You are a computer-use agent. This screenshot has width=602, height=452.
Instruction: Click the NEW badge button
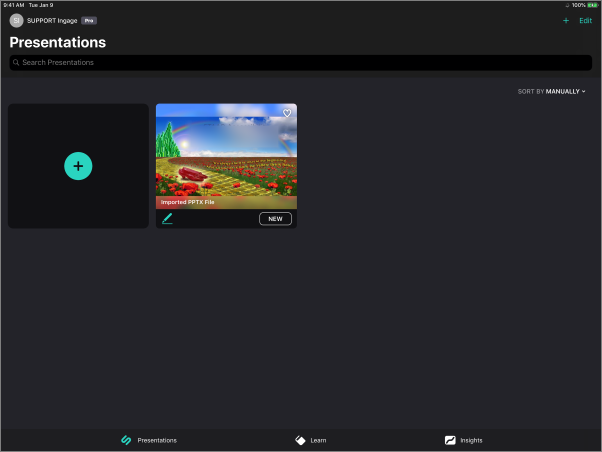[275, 219]
